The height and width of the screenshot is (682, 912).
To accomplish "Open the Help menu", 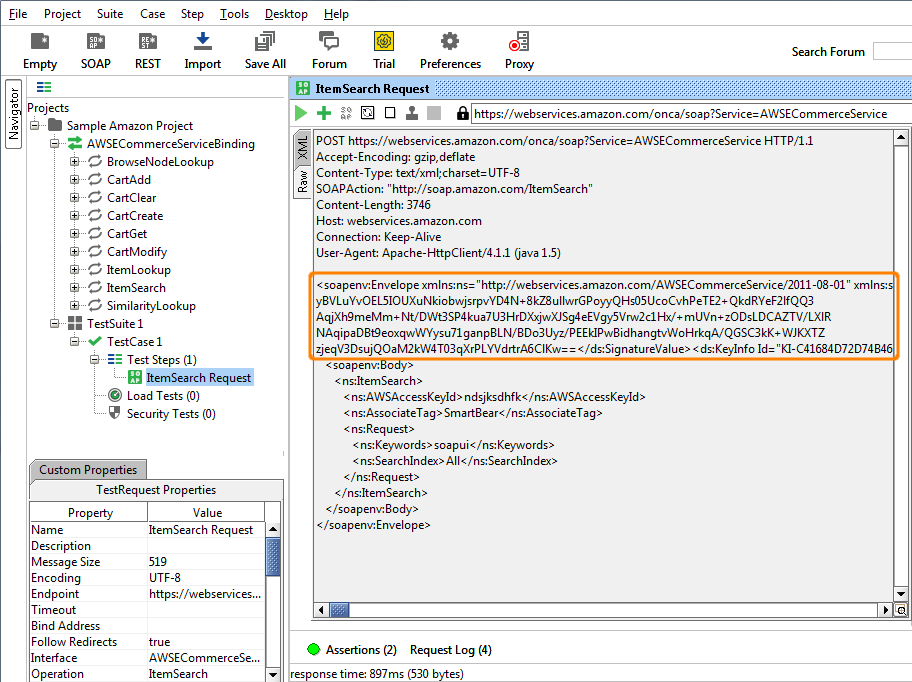I will coord(336,13).
